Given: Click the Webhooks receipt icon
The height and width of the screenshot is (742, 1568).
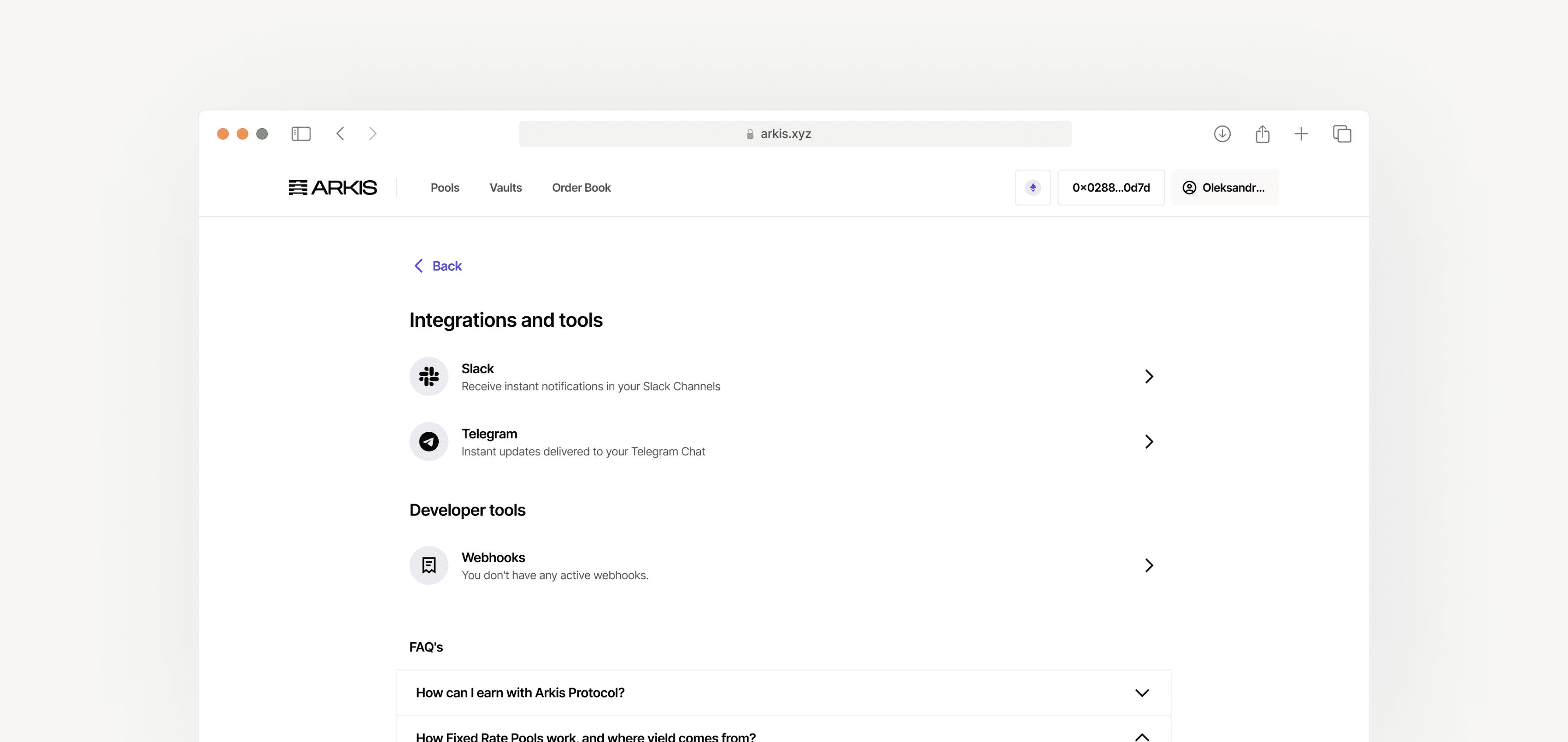Looking at the screenshot, I should click(x=429, y=566).
